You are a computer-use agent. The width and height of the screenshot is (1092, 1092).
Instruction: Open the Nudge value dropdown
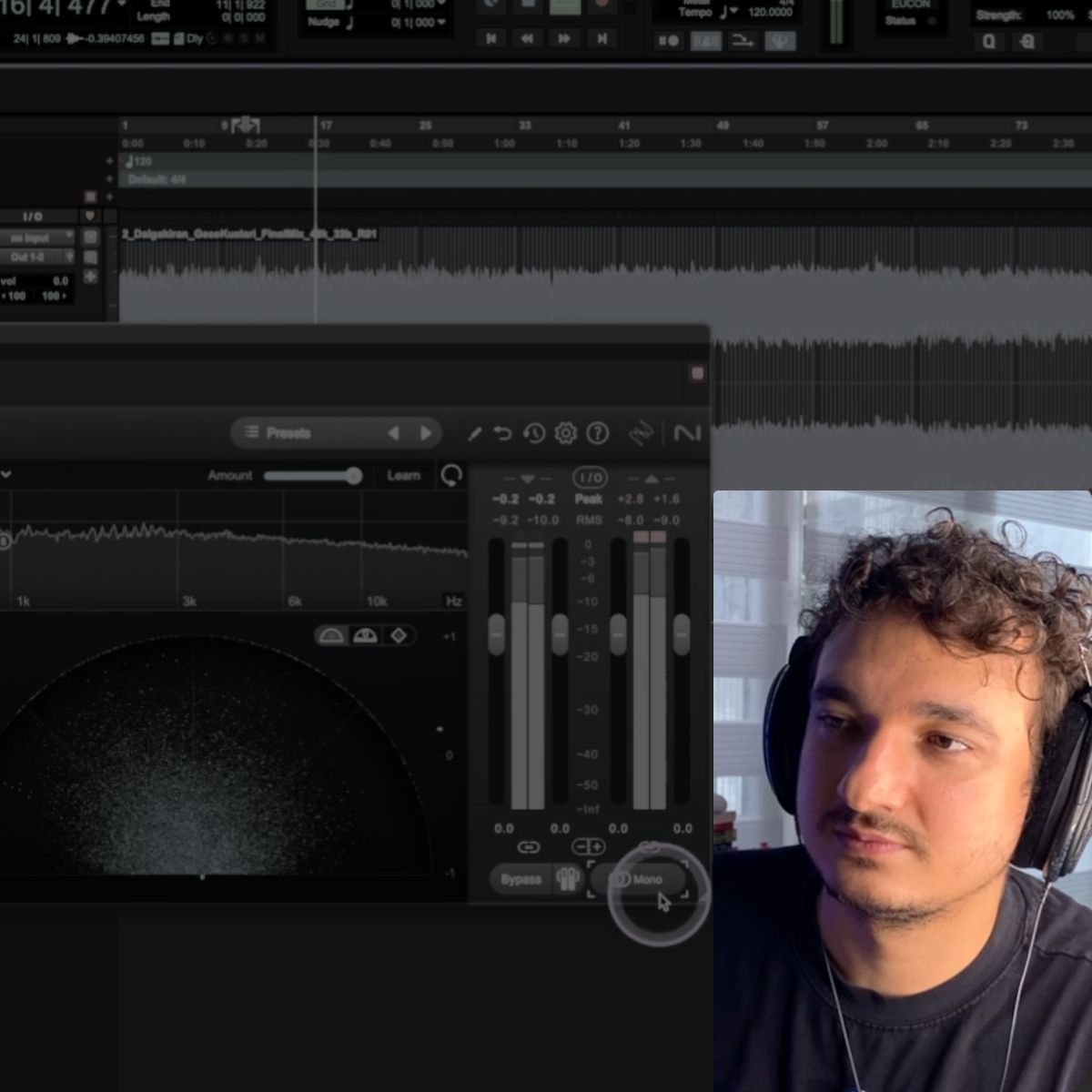[x=441, y=23]
